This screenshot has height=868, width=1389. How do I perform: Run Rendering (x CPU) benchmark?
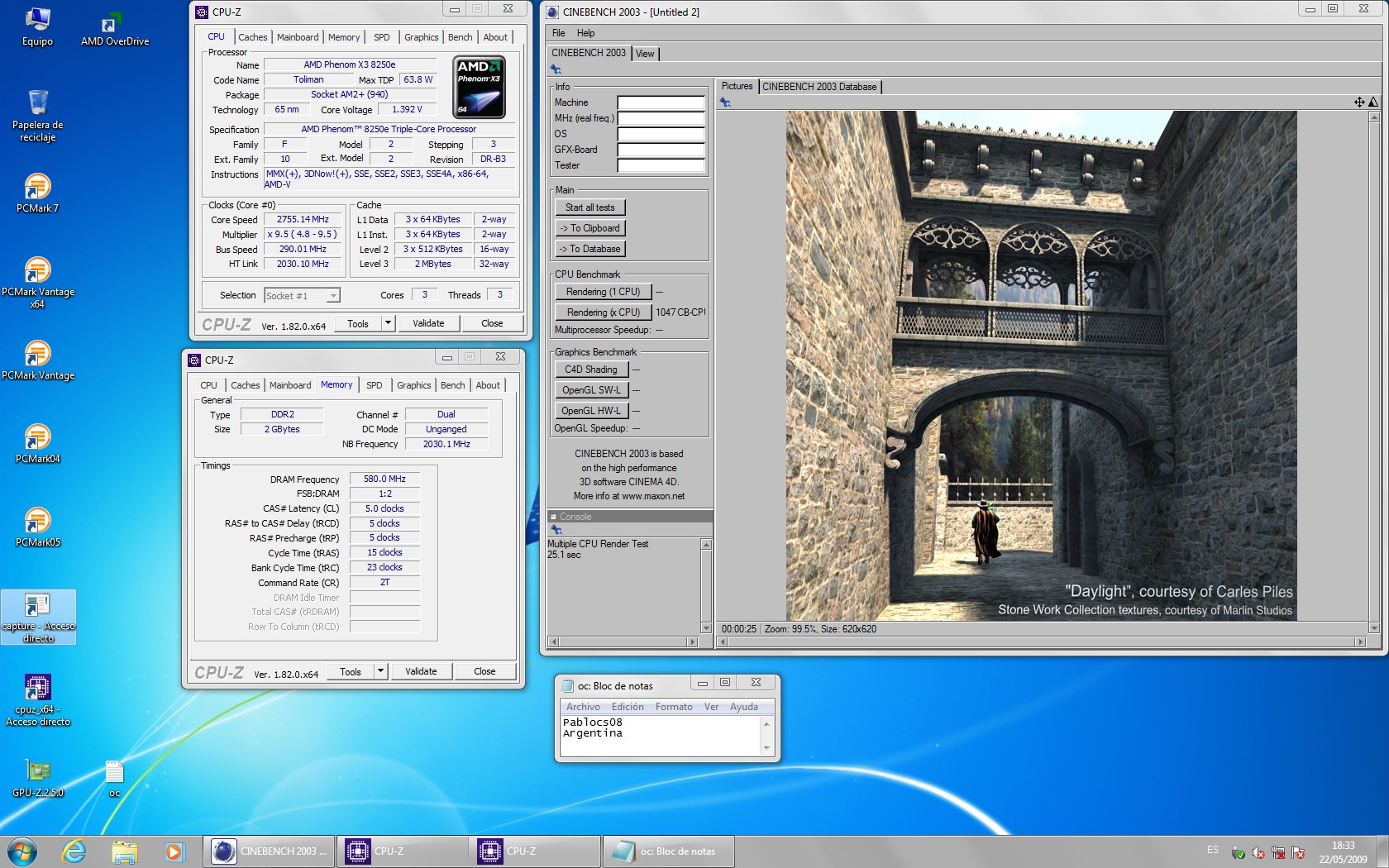[604, 312]
